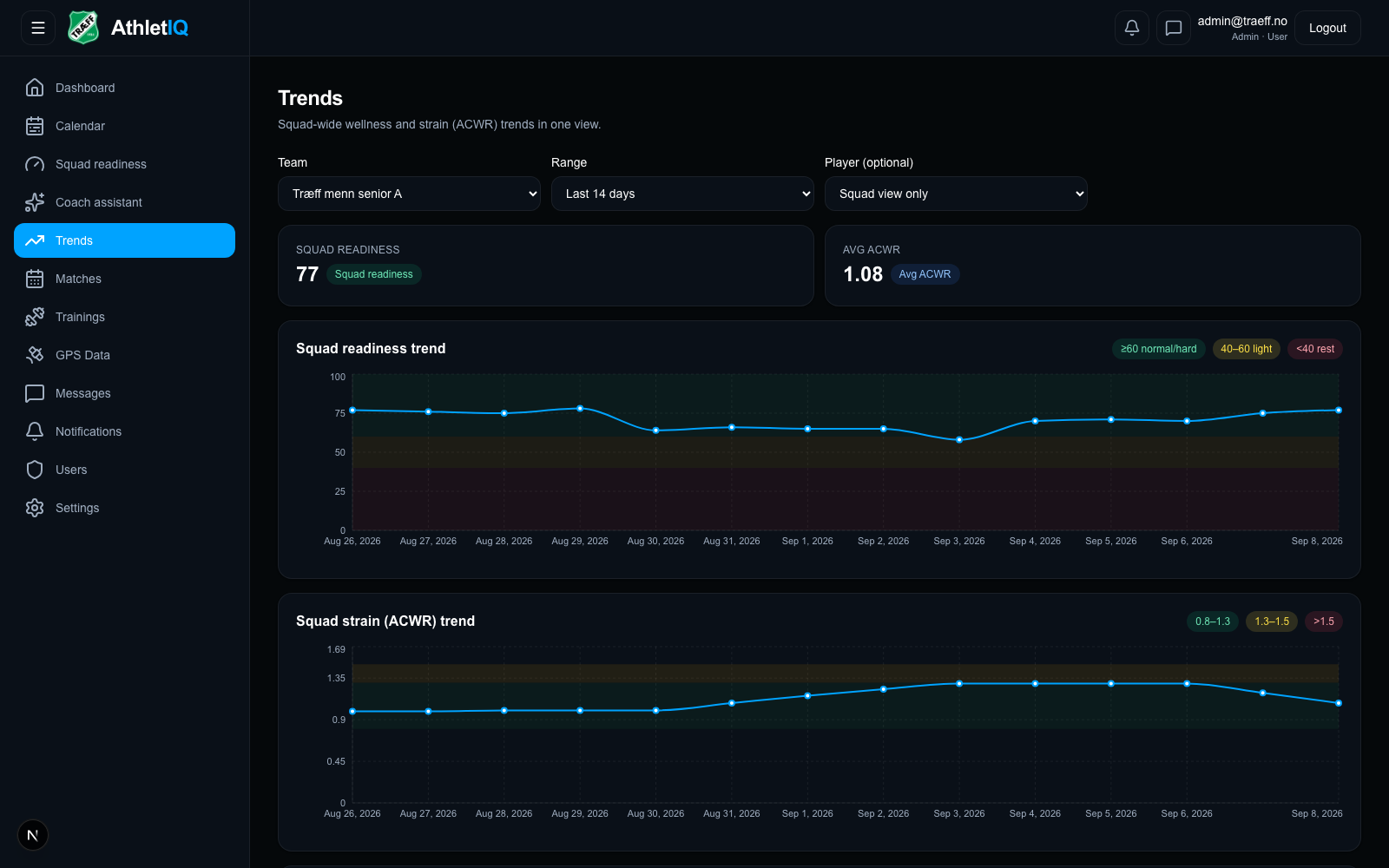Viewport: 1389px width, 868px height.
Task: Open the notifications bell icon in header
Action: 1132,28
